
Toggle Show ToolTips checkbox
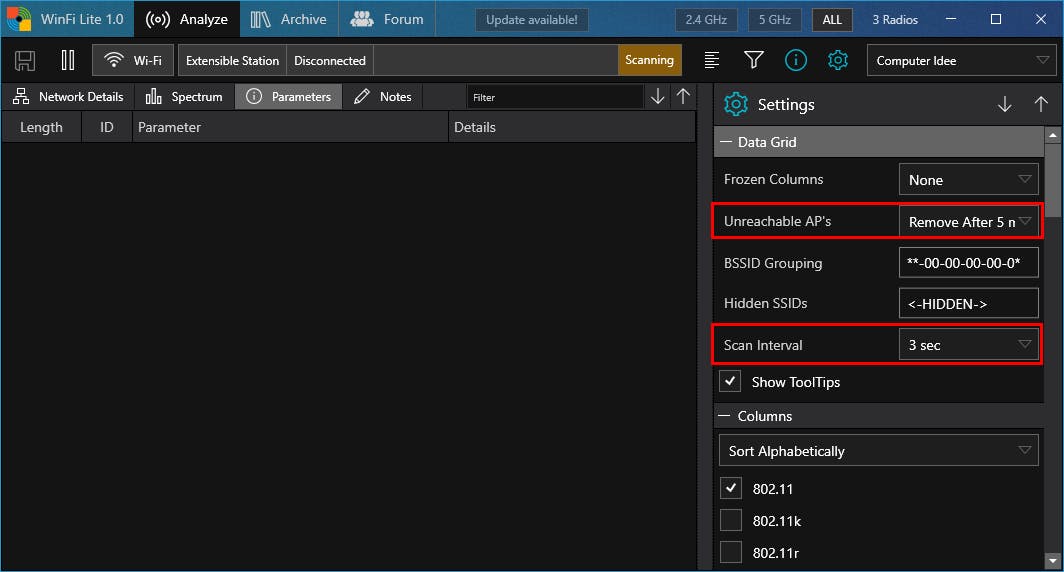(x=730, y=381)
